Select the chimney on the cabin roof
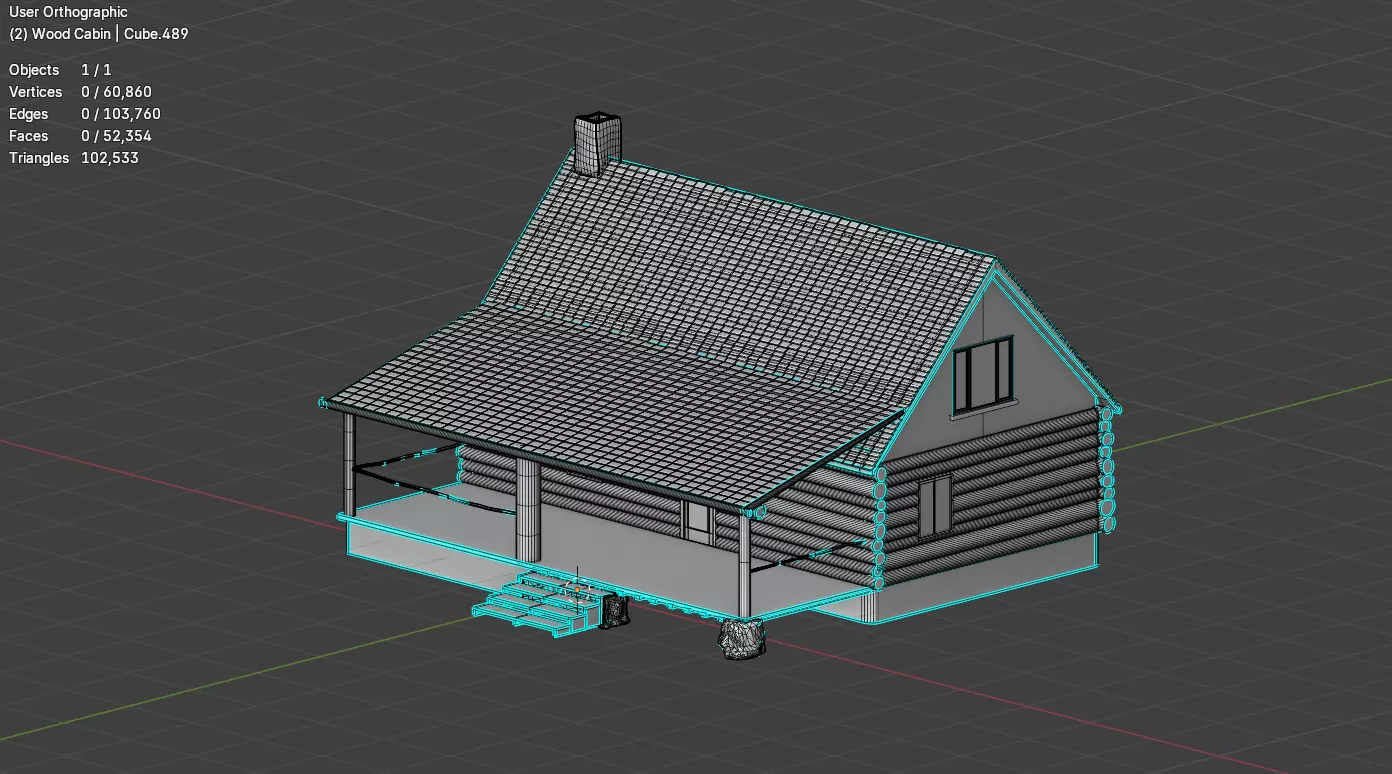 (597, 144)
